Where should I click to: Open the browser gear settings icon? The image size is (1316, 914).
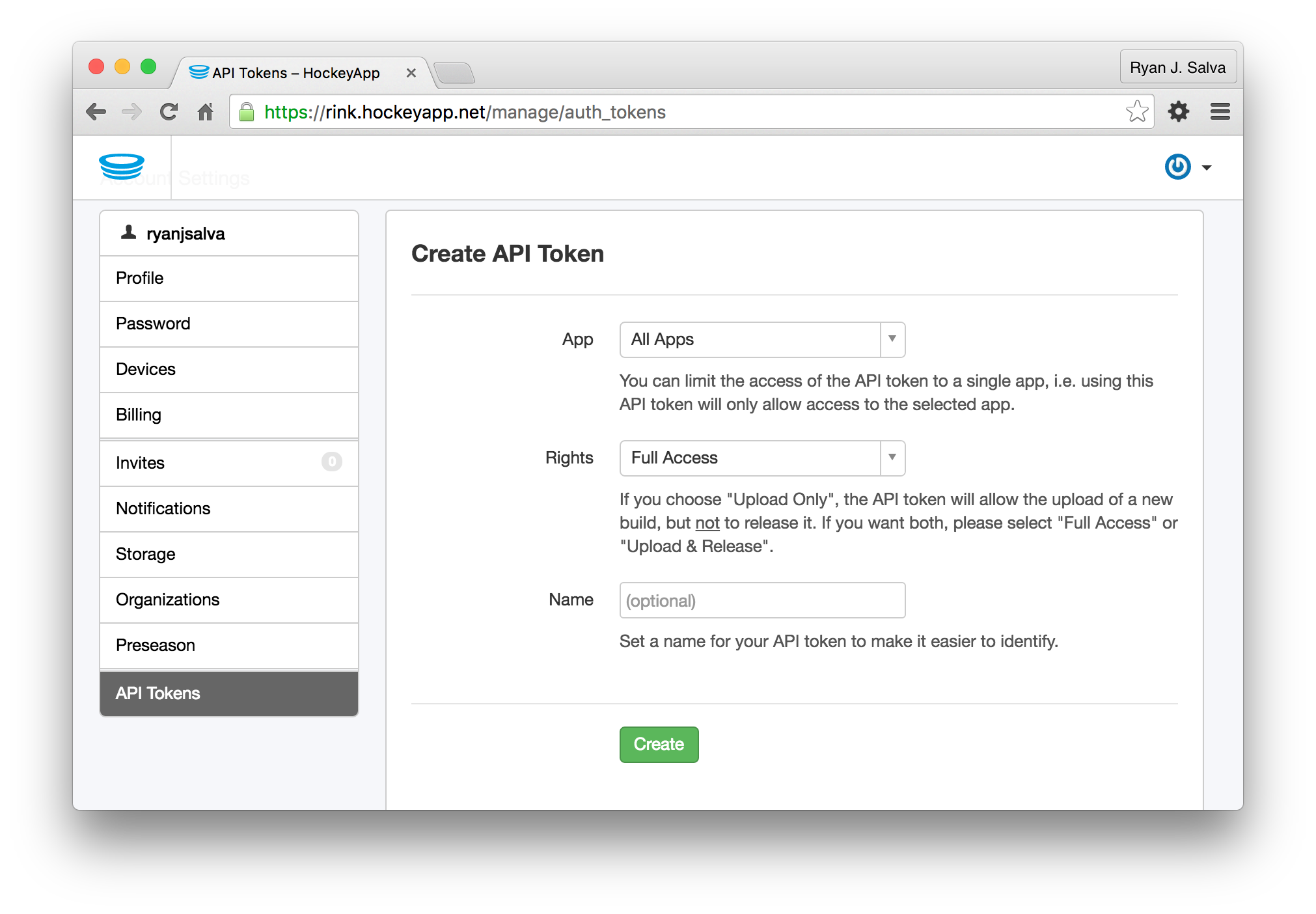1178,111
